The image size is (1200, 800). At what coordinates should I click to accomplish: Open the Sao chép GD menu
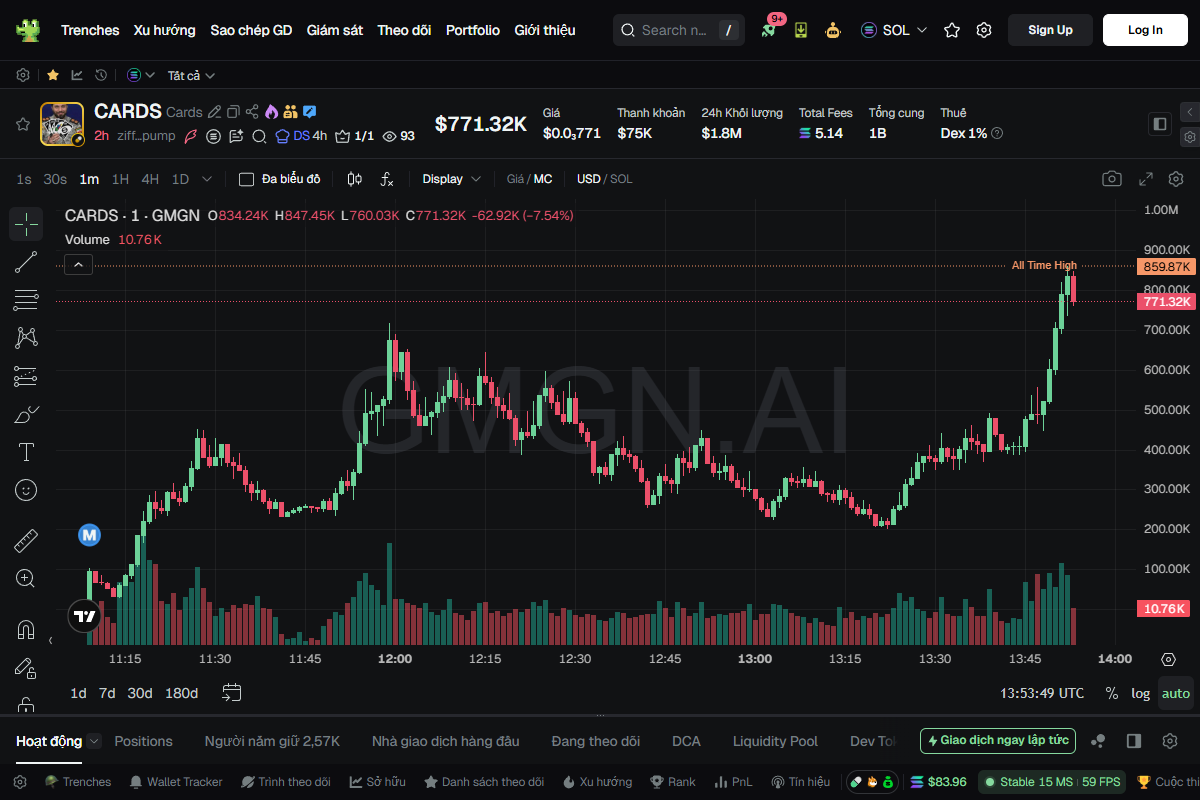(251, 30)
